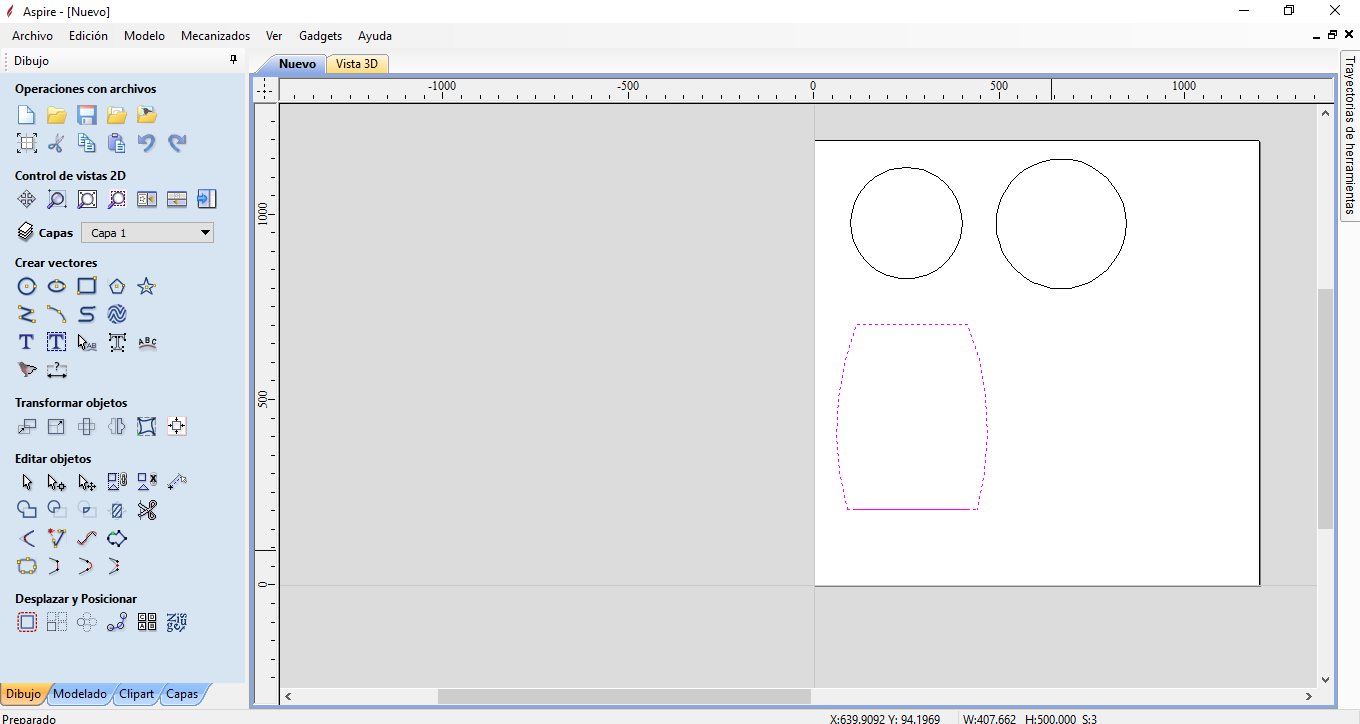Open the Edición menu
Image resolution: width=1360 pixels, height=724 pixels.
[x=88, y=35]
